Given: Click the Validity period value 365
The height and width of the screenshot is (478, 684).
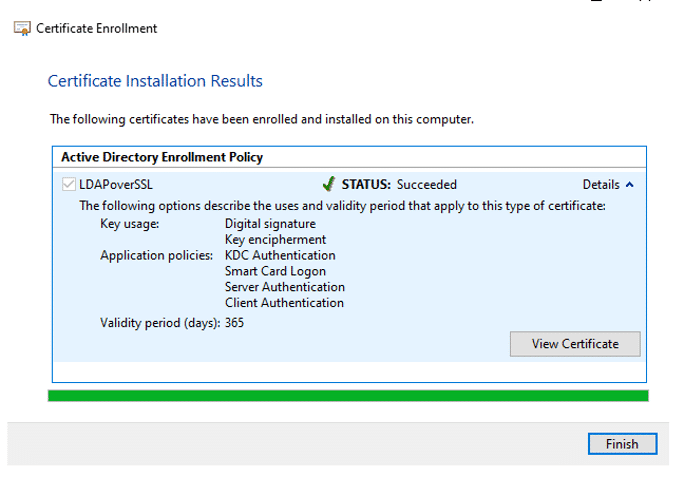Looking at the screenshot, I should pos(234,323).
